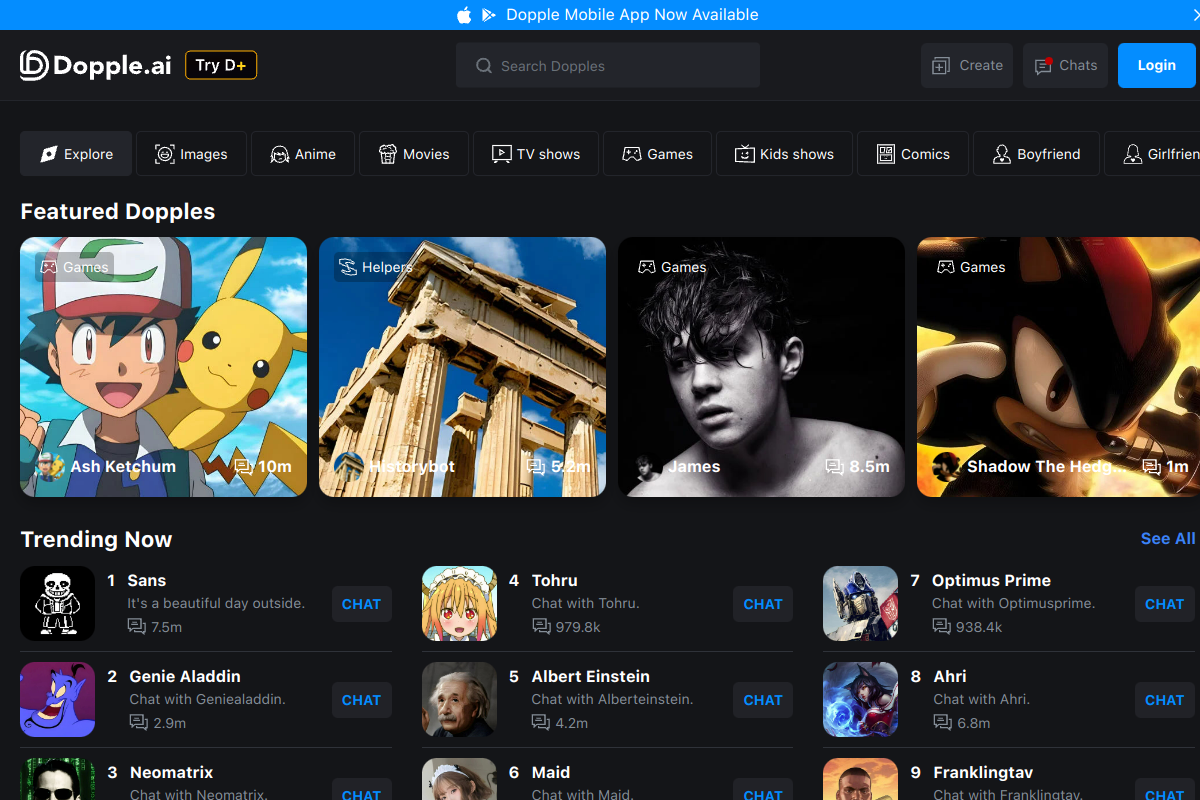
Task: Click the Sans skeleton avatar
Action: [x=57, y=604]
